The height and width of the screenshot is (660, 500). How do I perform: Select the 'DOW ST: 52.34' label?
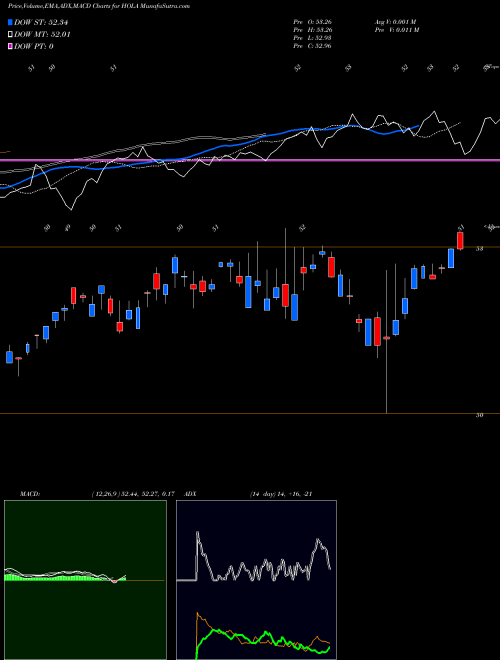pyautogui.click(x=41, y=22)
